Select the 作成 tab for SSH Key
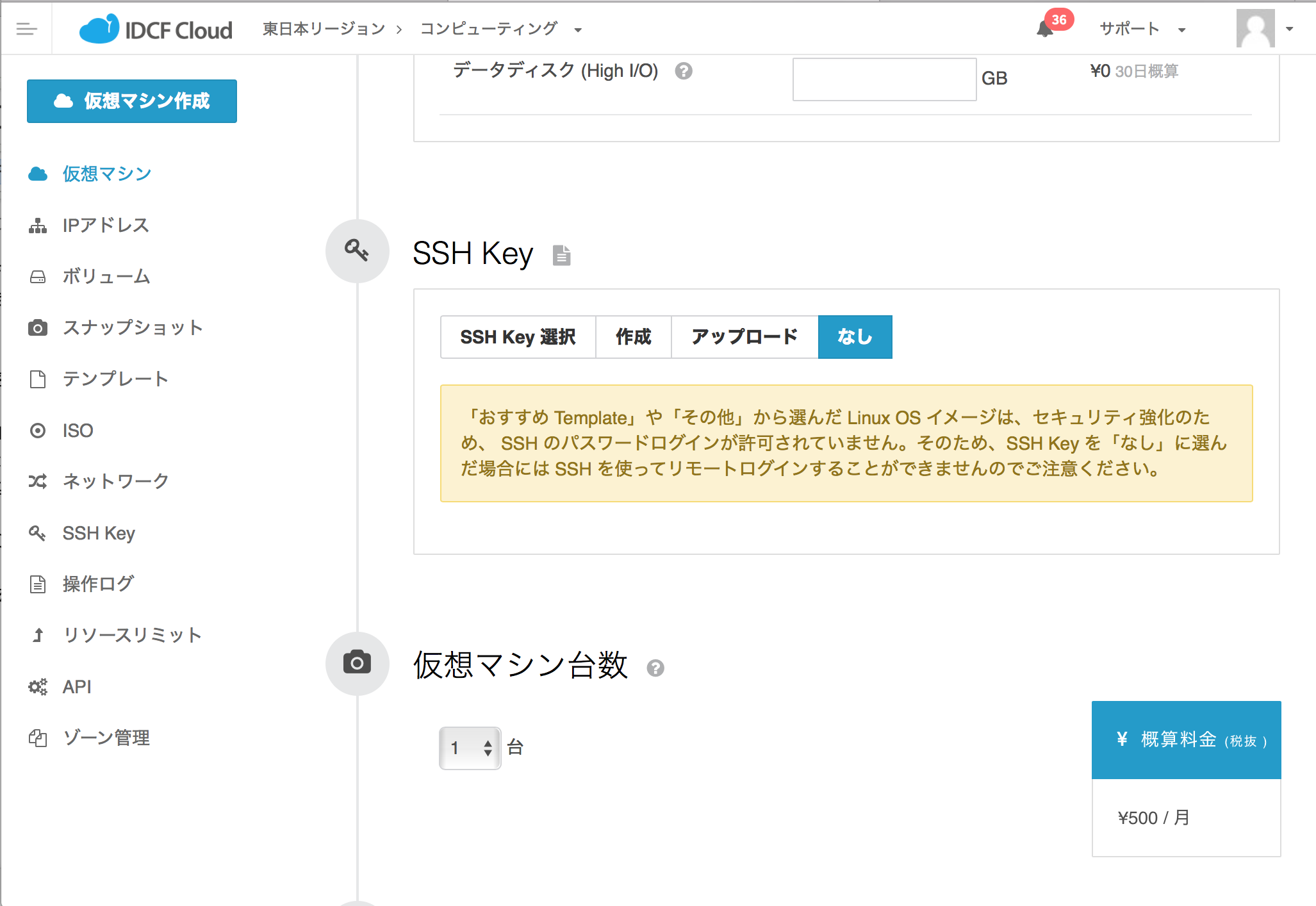This screenshot has width=1316, height=906. [633, 336]
